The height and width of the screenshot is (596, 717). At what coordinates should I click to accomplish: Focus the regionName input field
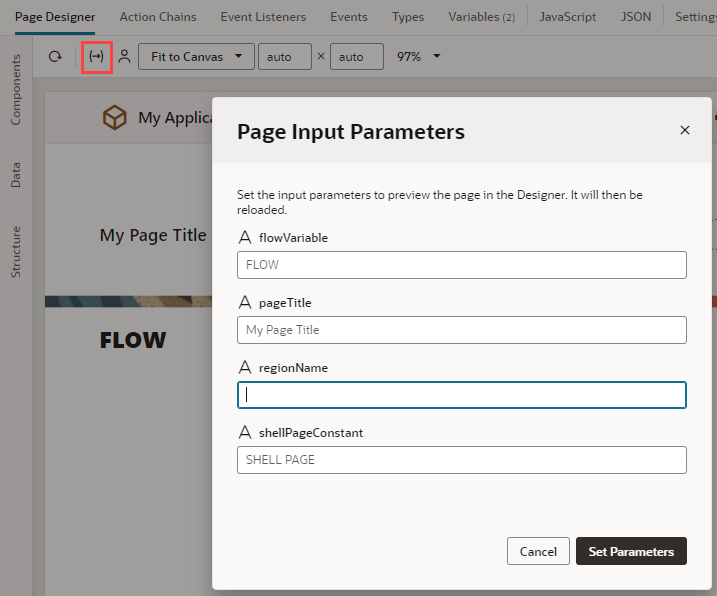tap(462, 395)
